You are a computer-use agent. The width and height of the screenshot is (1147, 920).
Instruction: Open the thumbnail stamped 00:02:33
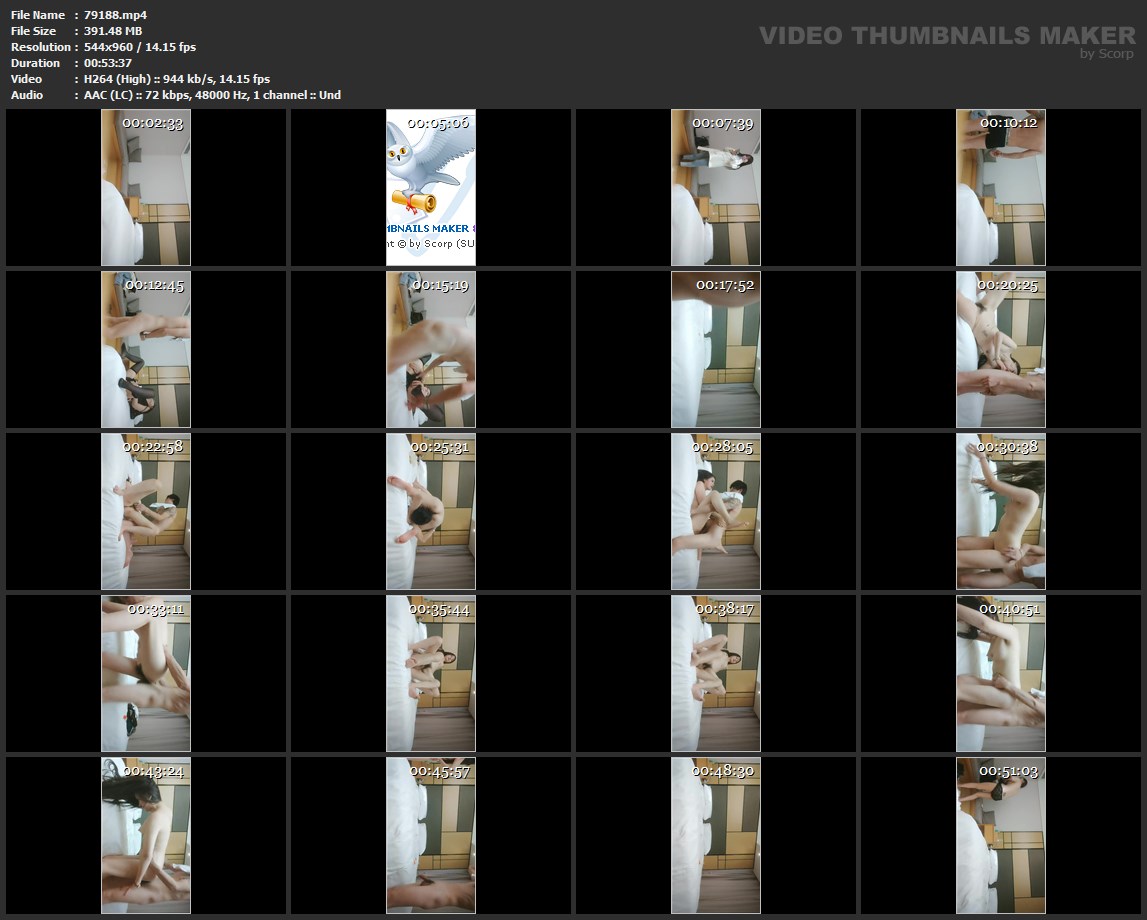[146, 187]
